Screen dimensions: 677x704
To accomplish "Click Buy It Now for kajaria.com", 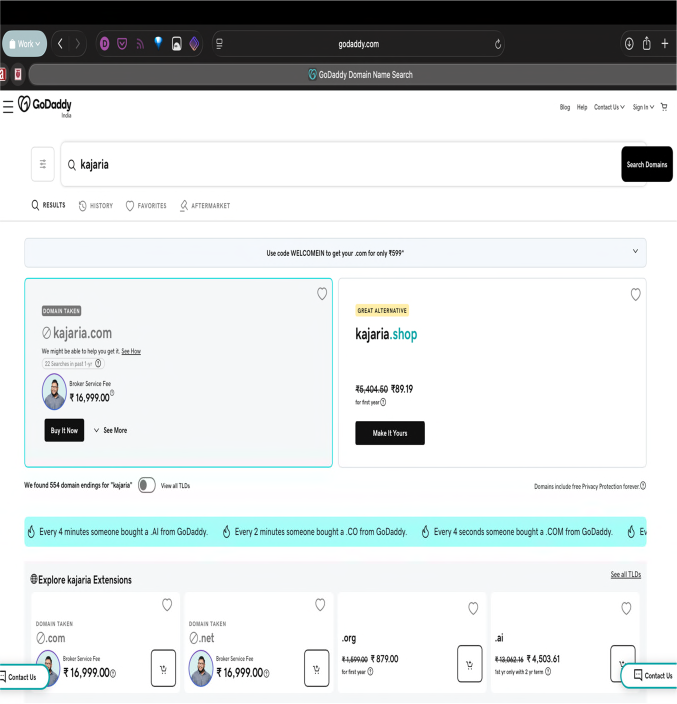I will click(x=64, y=430).
